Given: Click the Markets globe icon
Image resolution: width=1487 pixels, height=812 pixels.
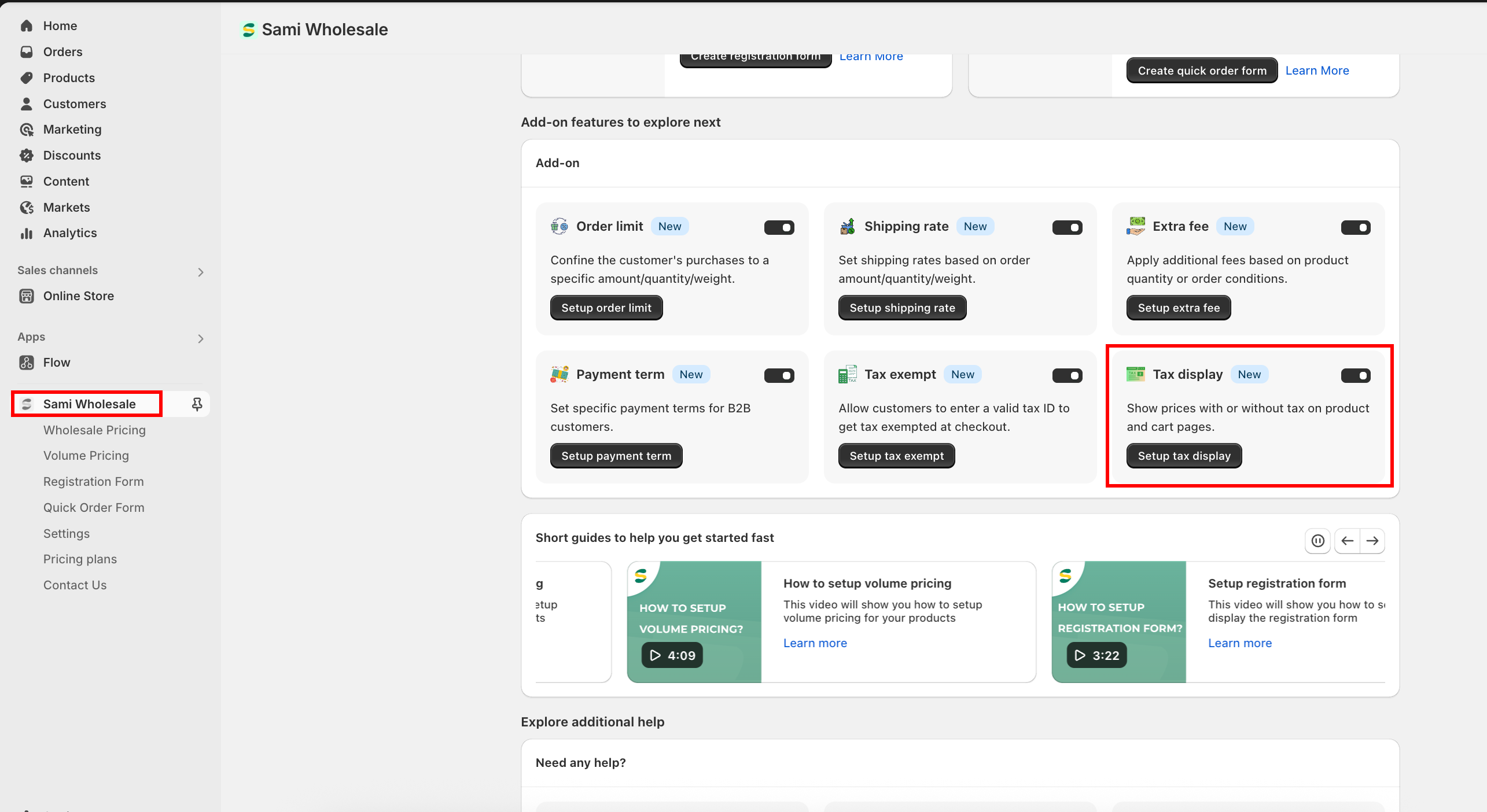Looking at the screenshot, I should pyautogui.click(x=27, y=208).
